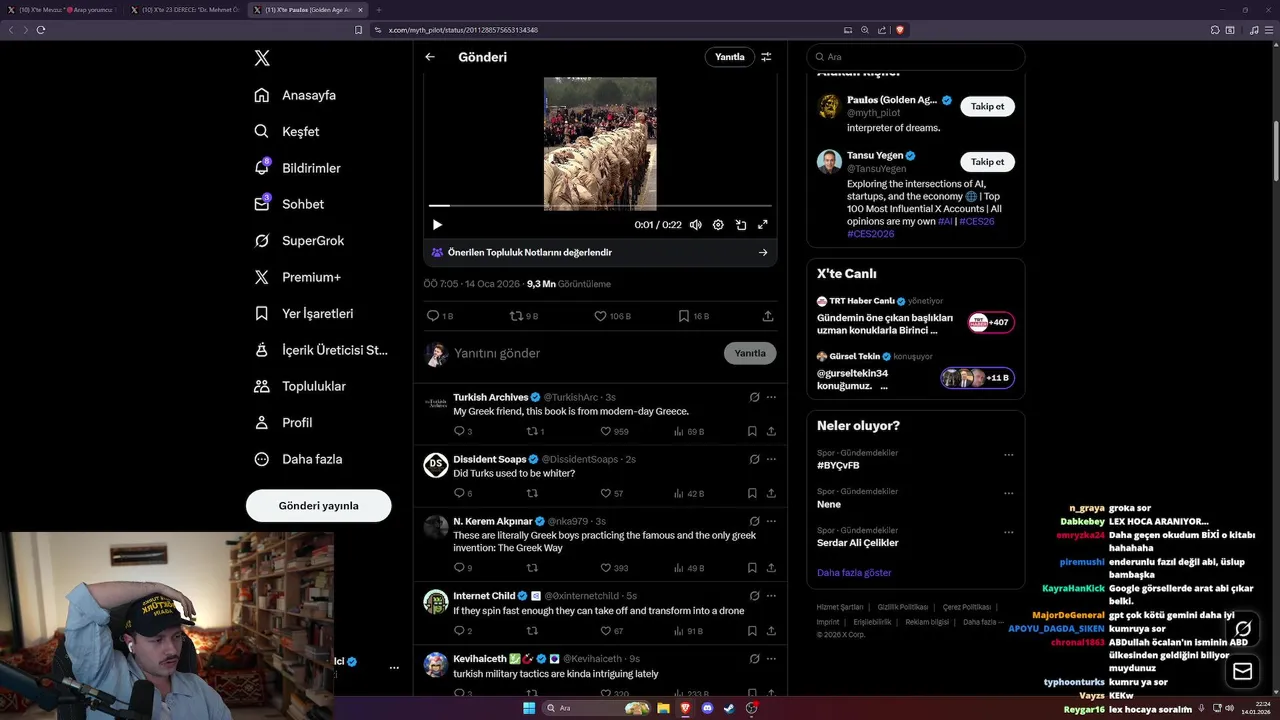The image size is (1280, 720).
Task: Open N. Kerem Akpınar avatar
Action: coord(436,527)
